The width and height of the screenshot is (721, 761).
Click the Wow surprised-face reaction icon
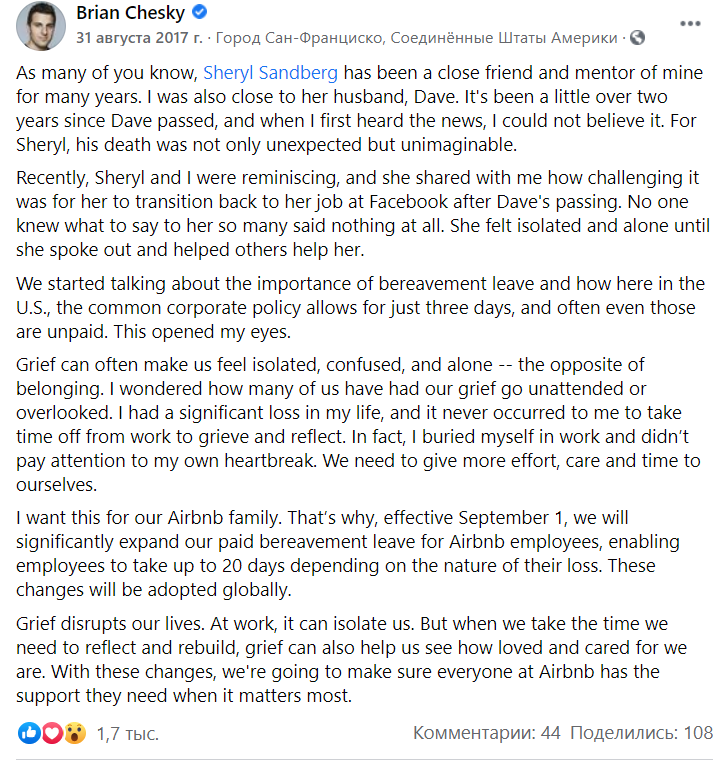75,733
